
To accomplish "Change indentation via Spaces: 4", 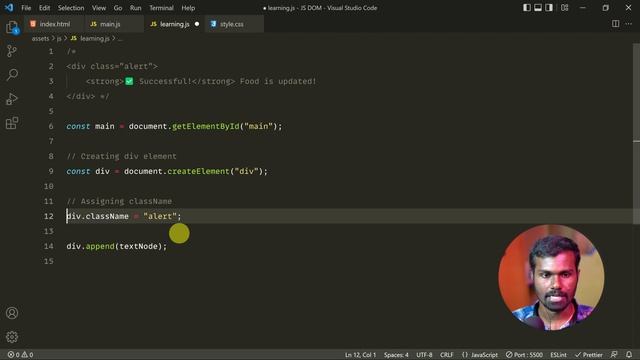I will coord(396,355).
